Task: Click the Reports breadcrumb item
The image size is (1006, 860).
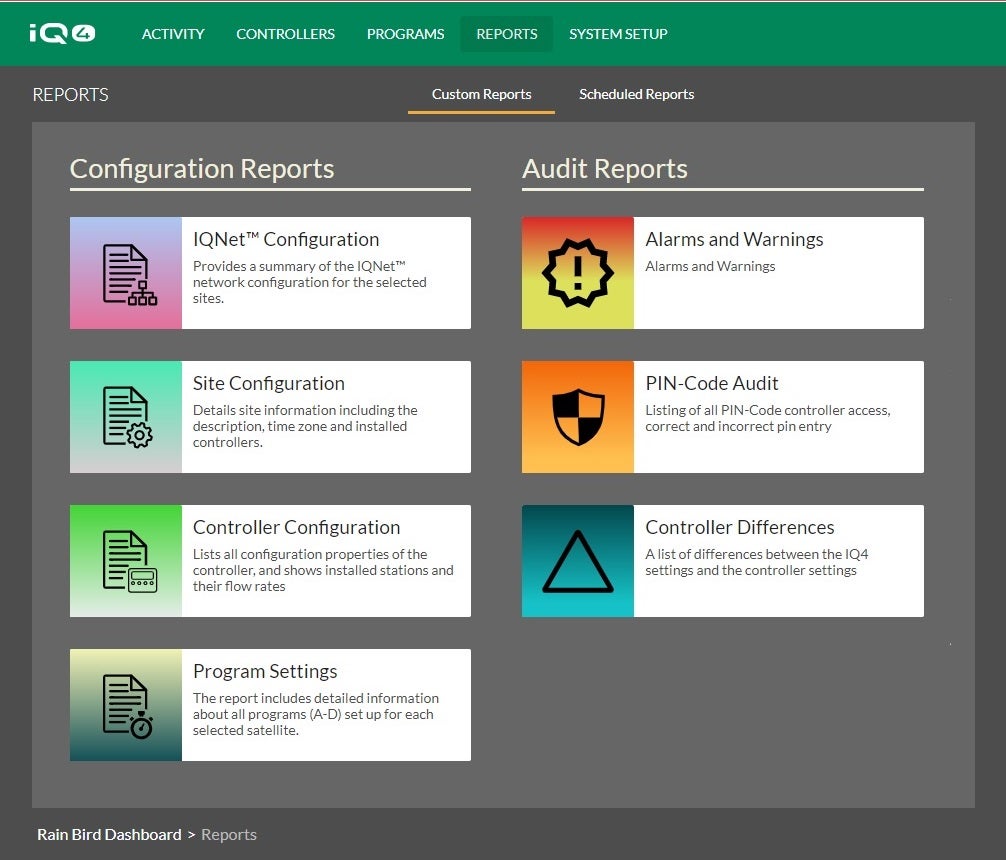Action: coord(229,834)
